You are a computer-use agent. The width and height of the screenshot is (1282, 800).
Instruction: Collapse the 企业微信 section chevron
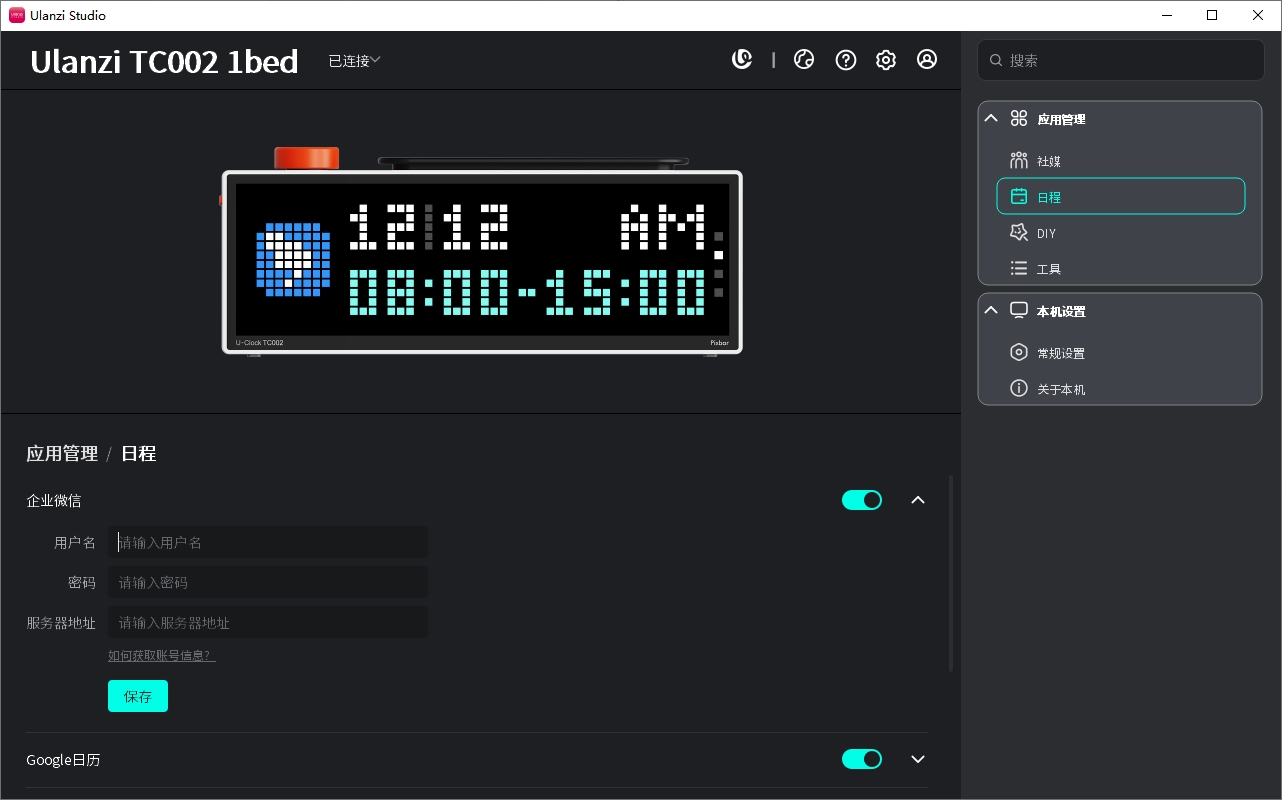918,500
